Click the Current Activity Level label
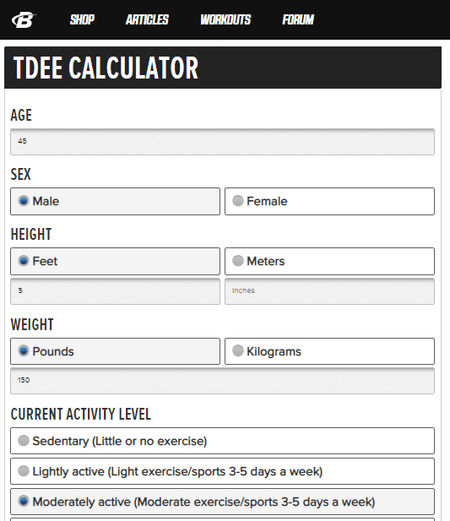The image size is (450, 521). [x=81, y=414]
